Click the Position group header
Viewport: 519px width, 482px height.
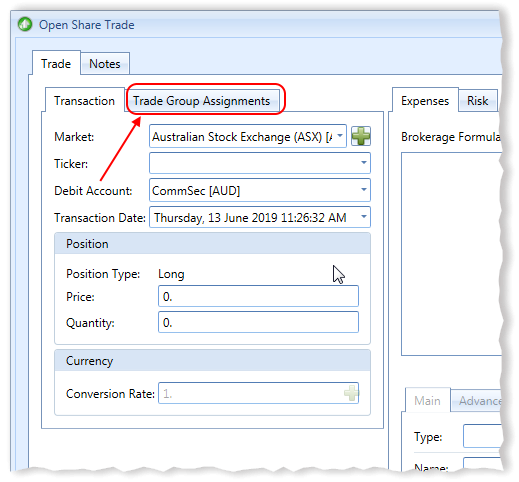coord(212,244)
